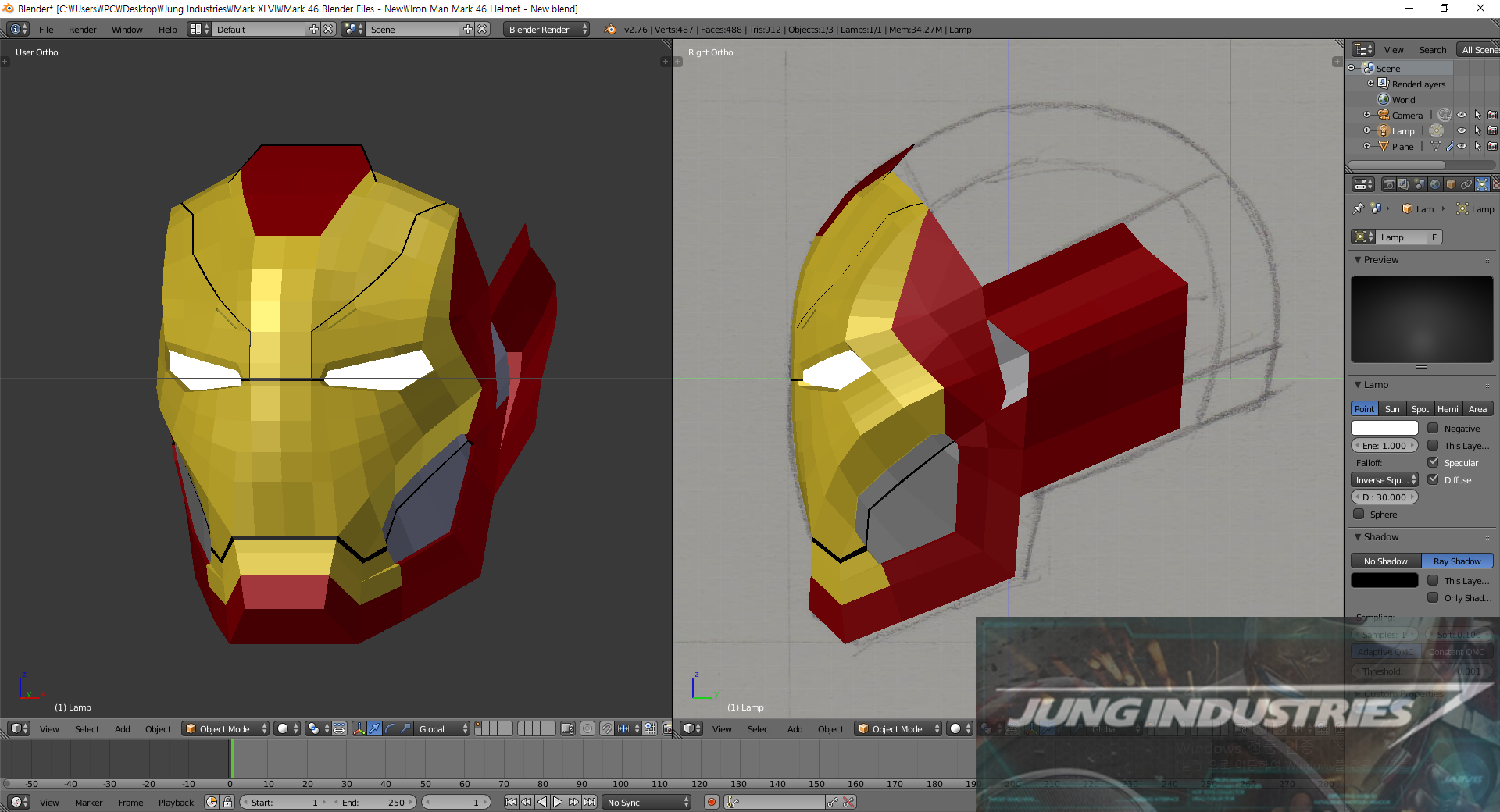This screenshot has height=812, width=1500.
Task: Enable the Only Shadow checkbox
Action: pyautogui.click(x=1434, y=597)
